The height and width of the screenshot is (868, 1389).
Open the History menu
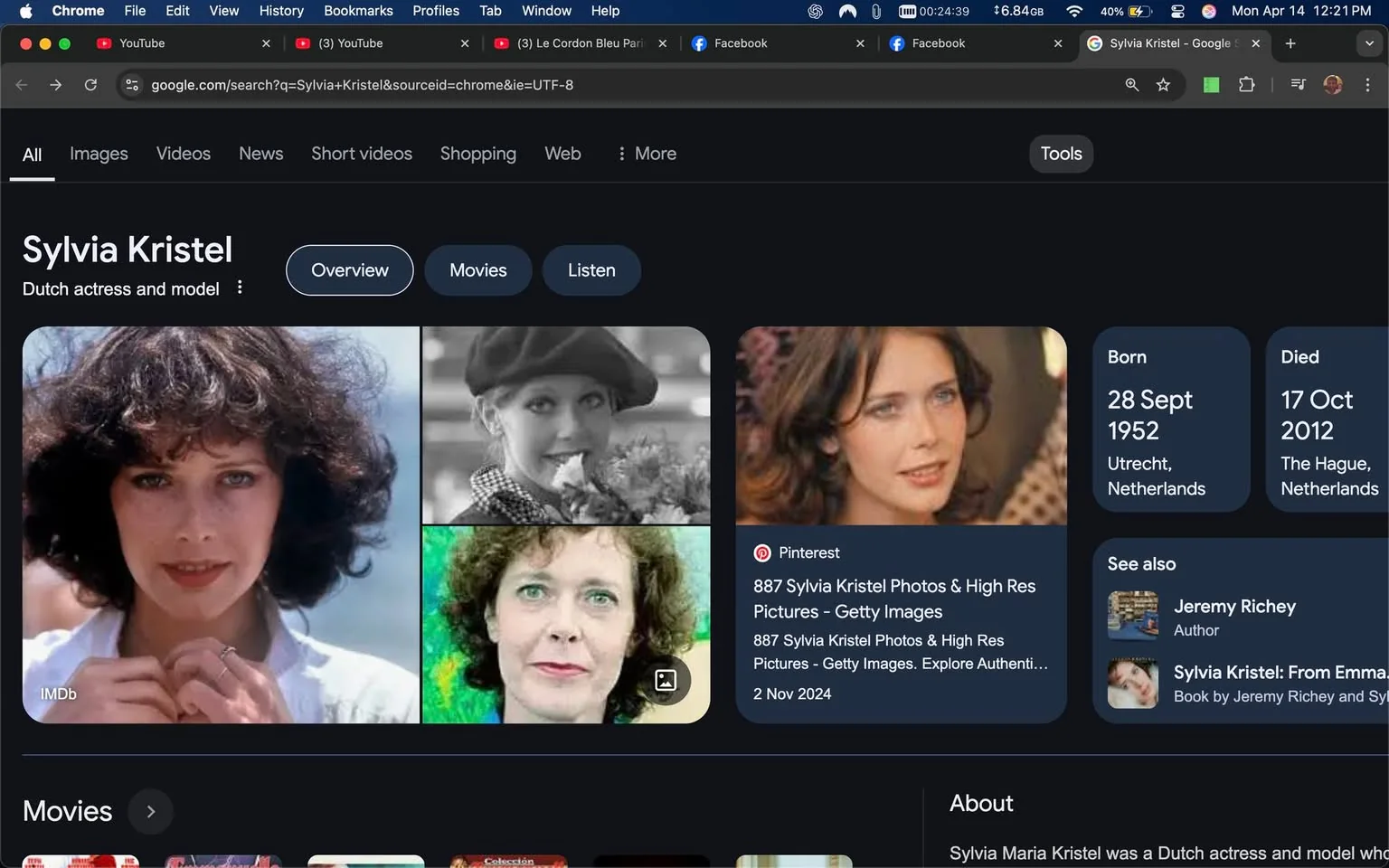pos(281,11)
